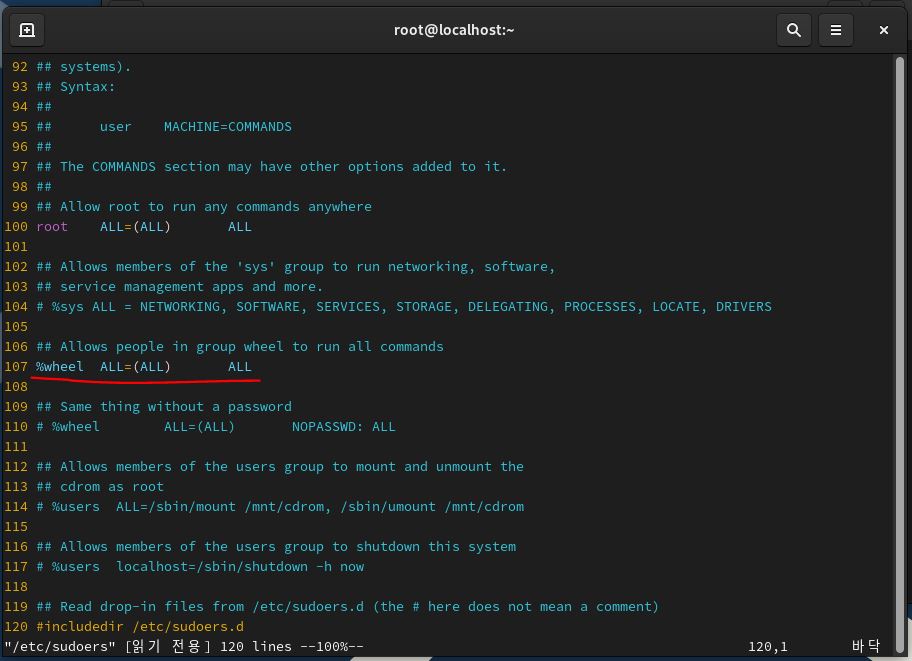The height and width of the screenshot is (661, 912).
Task: Click 'The COMMANDS section may have other options' line
Action: click(272, 167)
